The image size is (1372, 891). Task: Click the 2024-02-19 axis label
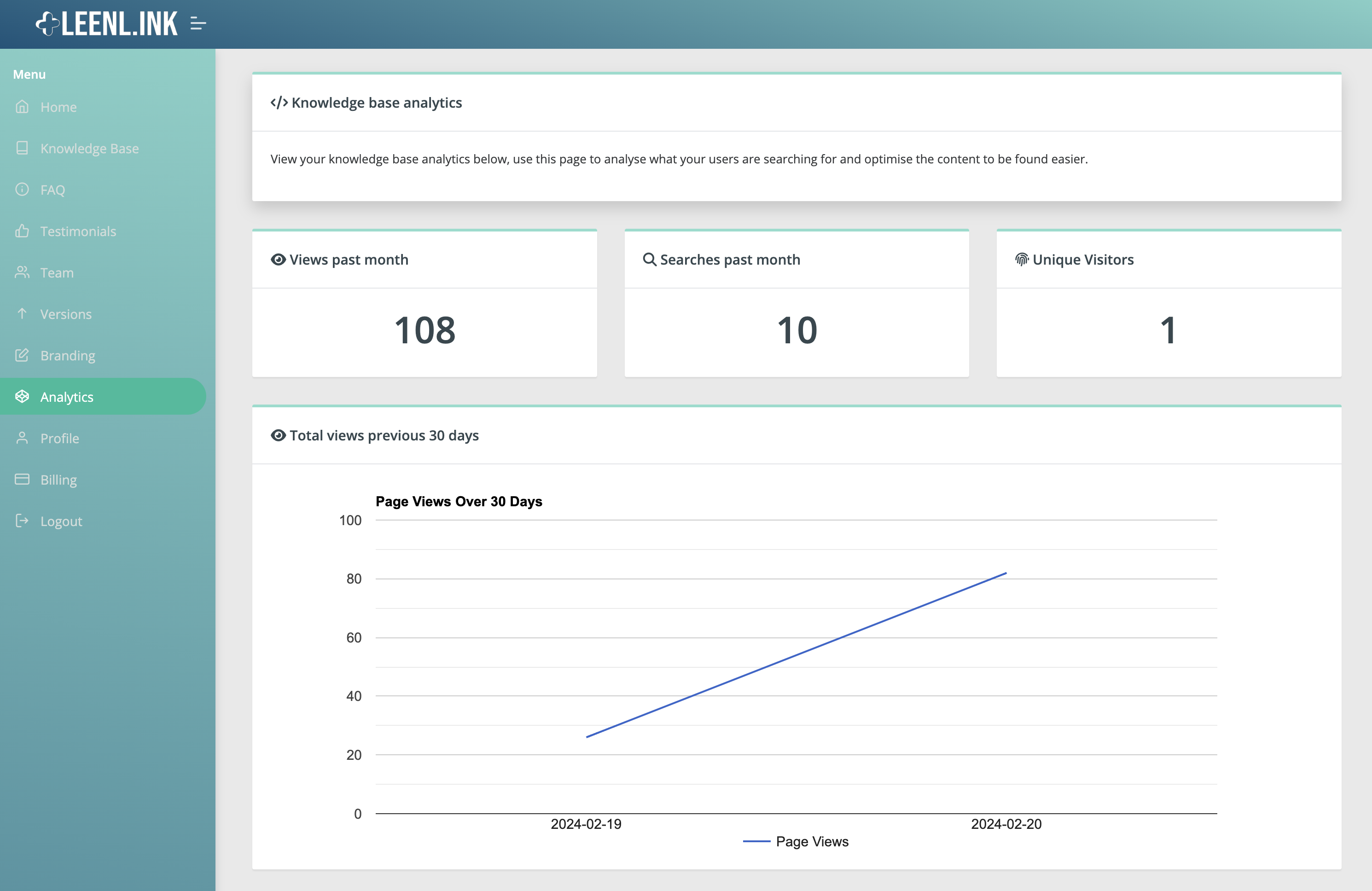pos(586,824)
